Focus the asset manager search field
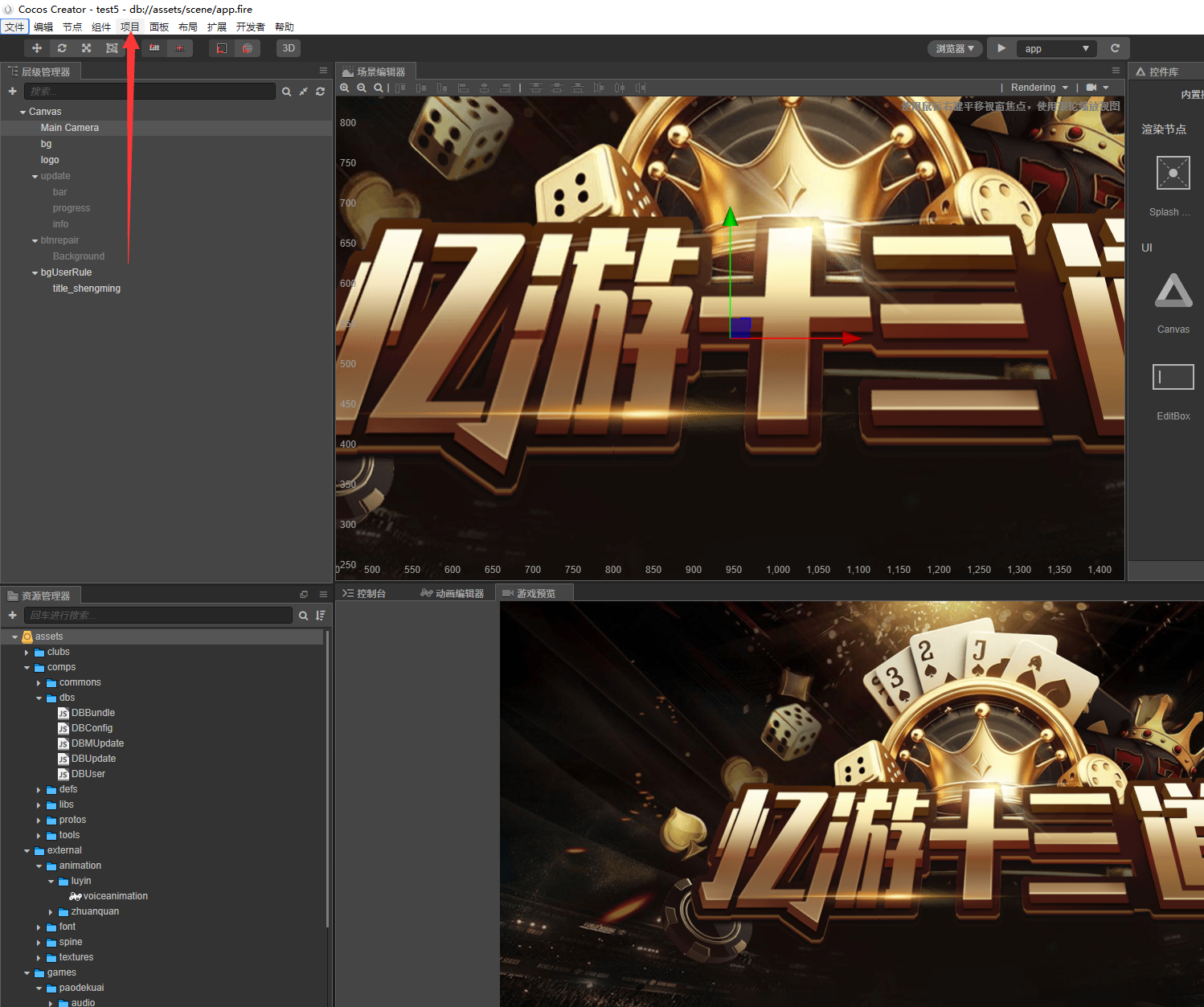The height and width of the screenshot is (1007, 1204). 158,615
